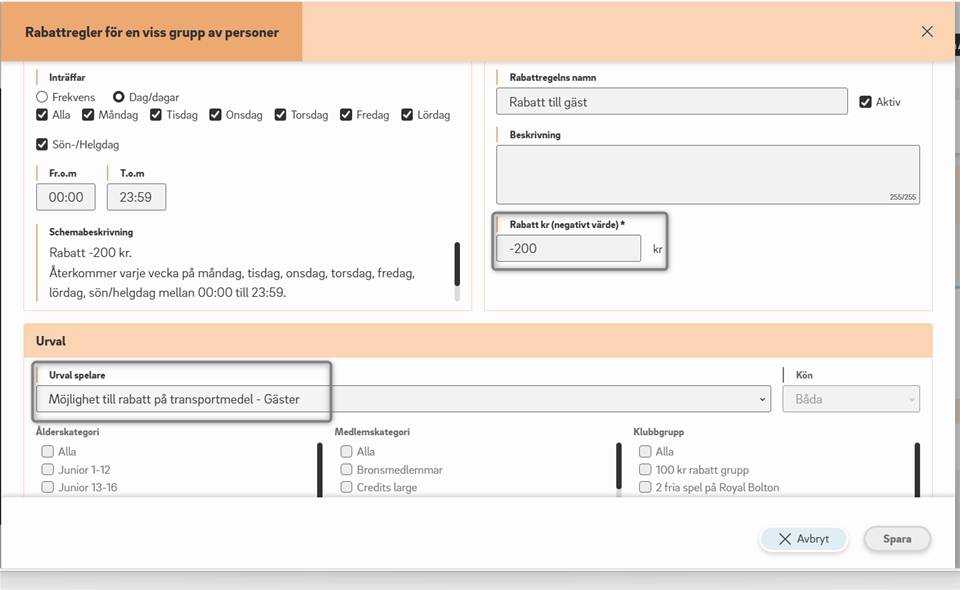Uncheck the Måndag checkbox
The height and width of the screenshot is (590, 960).
pos(89,115)
